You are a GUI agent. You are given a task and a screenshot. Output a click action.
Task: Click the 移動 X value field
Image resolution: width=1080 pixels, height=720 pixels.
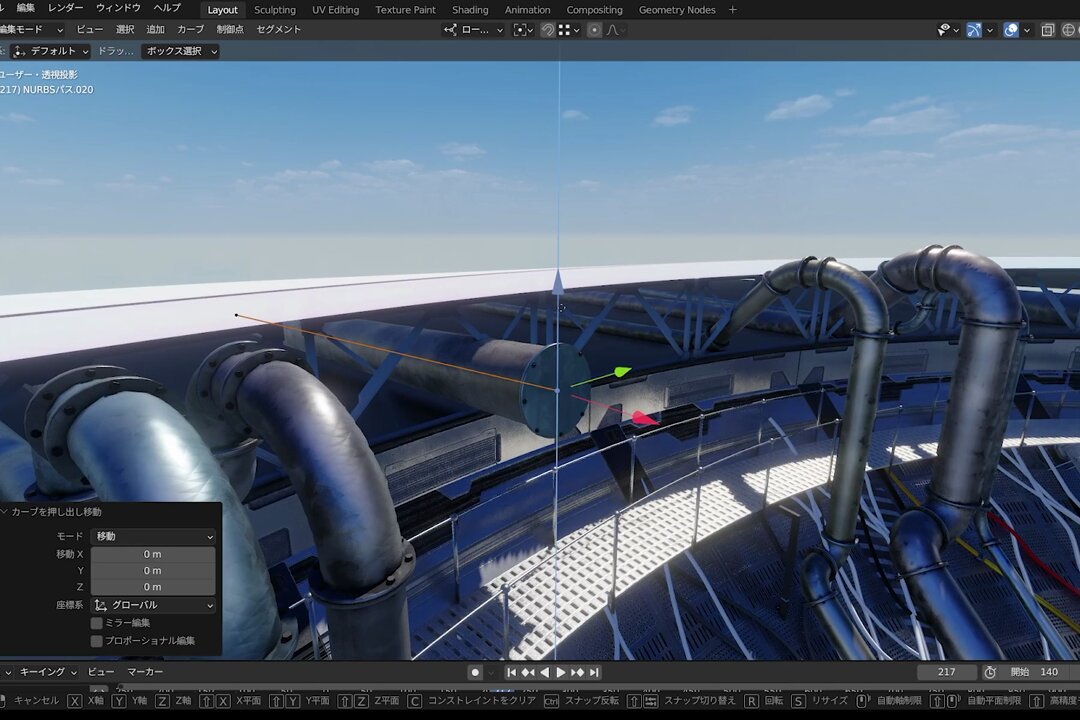point(153,554)
